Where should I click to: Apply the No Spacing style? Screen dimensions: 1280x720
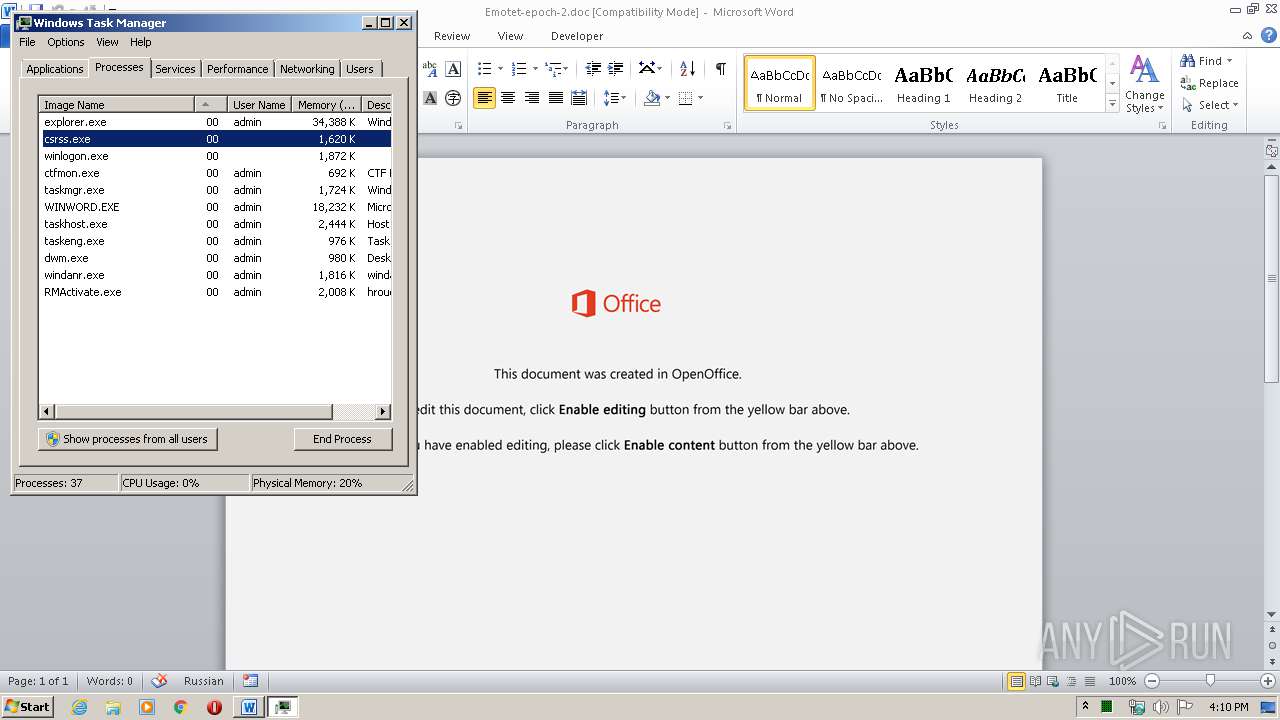[852, 82]
